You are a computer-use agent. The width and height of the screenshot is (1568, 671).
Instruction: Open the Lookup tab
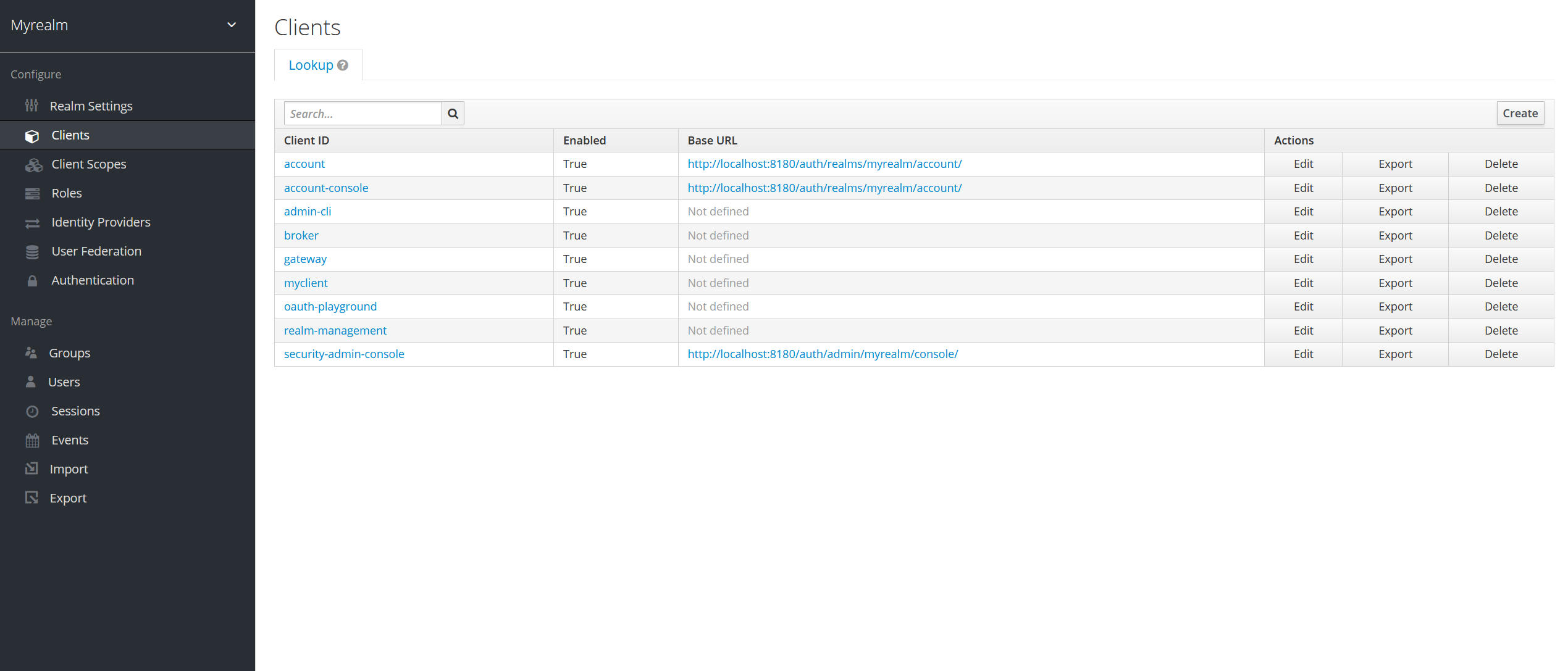tap(311, 65)
